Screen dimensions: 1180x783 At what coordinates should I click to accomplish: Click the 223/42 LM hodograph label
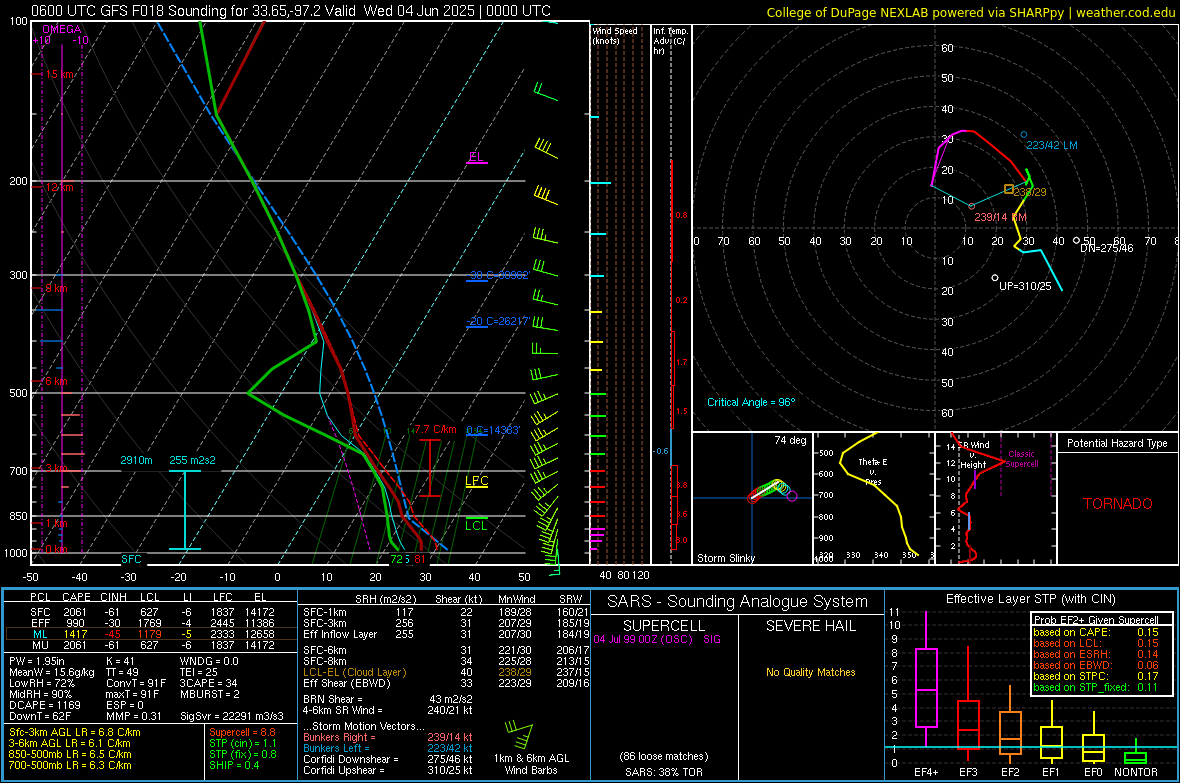pos(1052,145)
